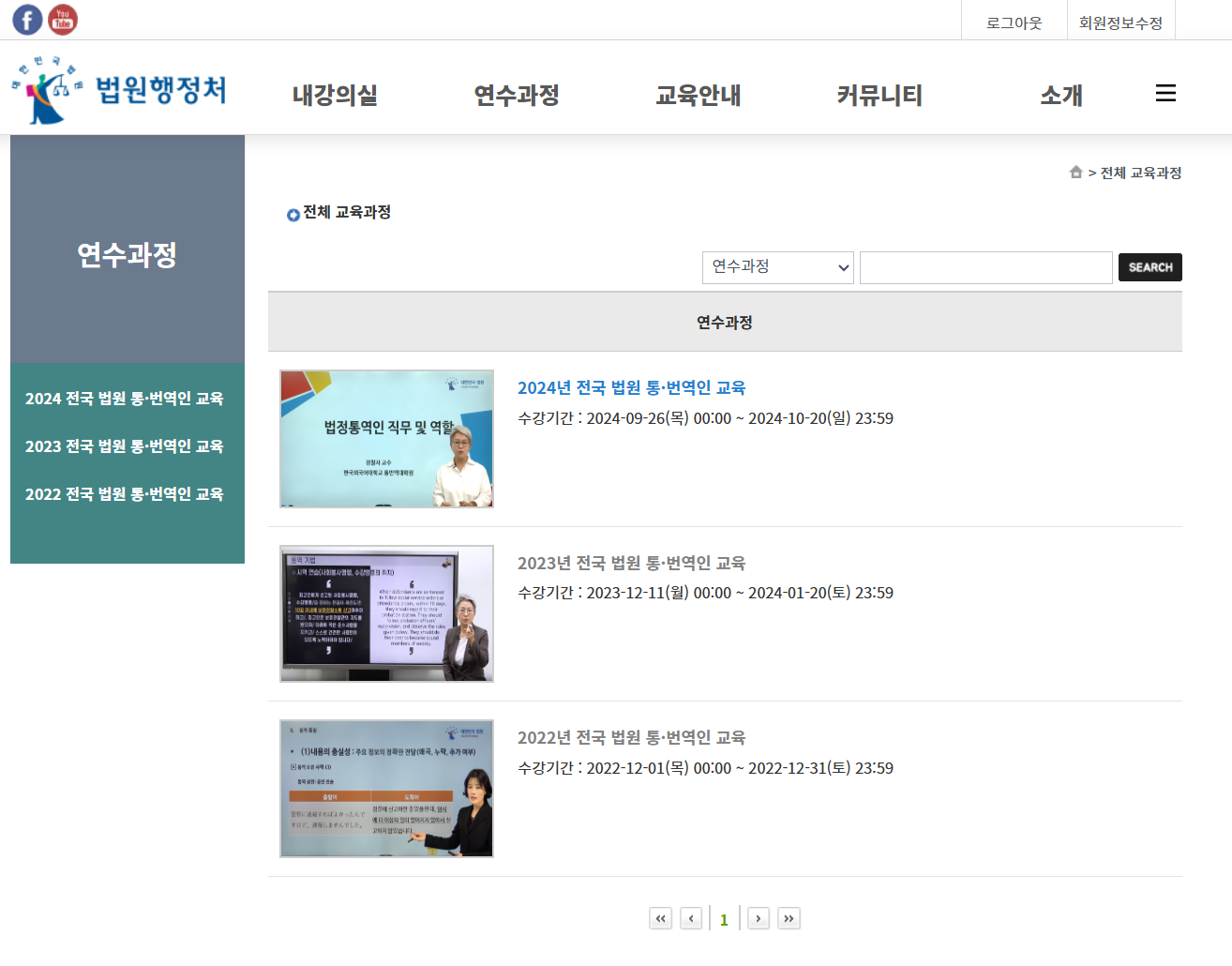This screenshot has width=1232, height=966.
Task: Open the Facebook icon link
Action: click(27, 20)
